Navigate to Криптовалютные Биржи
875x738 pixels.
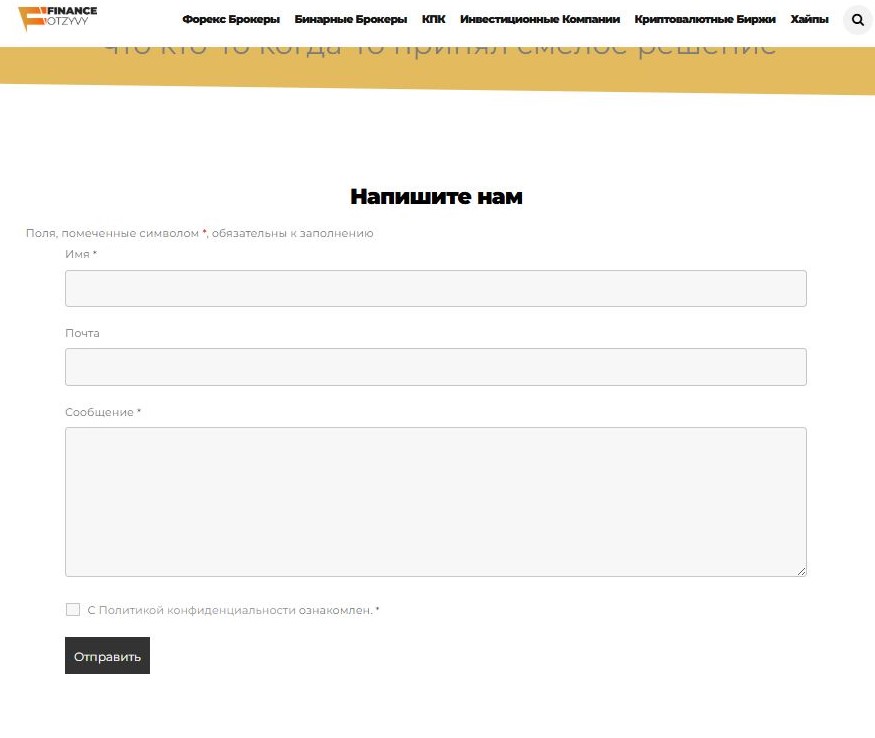(705, 20)
